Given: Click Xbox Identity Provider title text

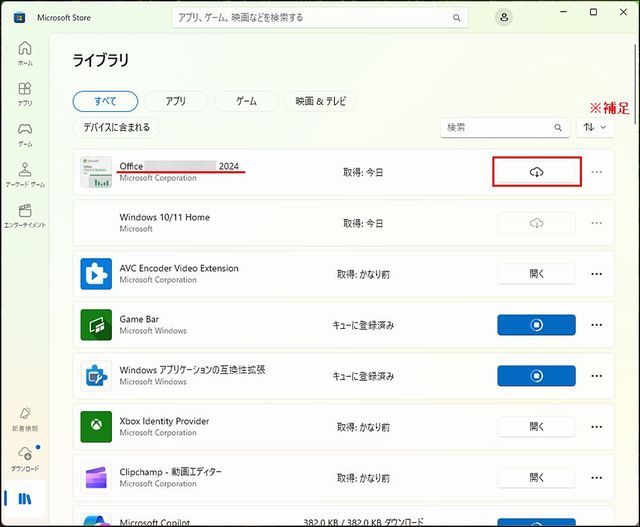Looking at the screenshot, I should coord(164,421).
